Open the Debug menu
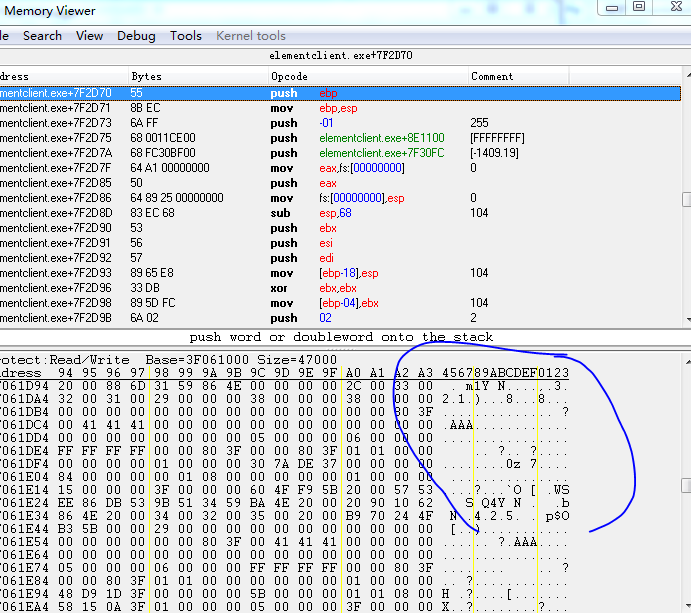 pyautogui.click(x=136, y=36)
